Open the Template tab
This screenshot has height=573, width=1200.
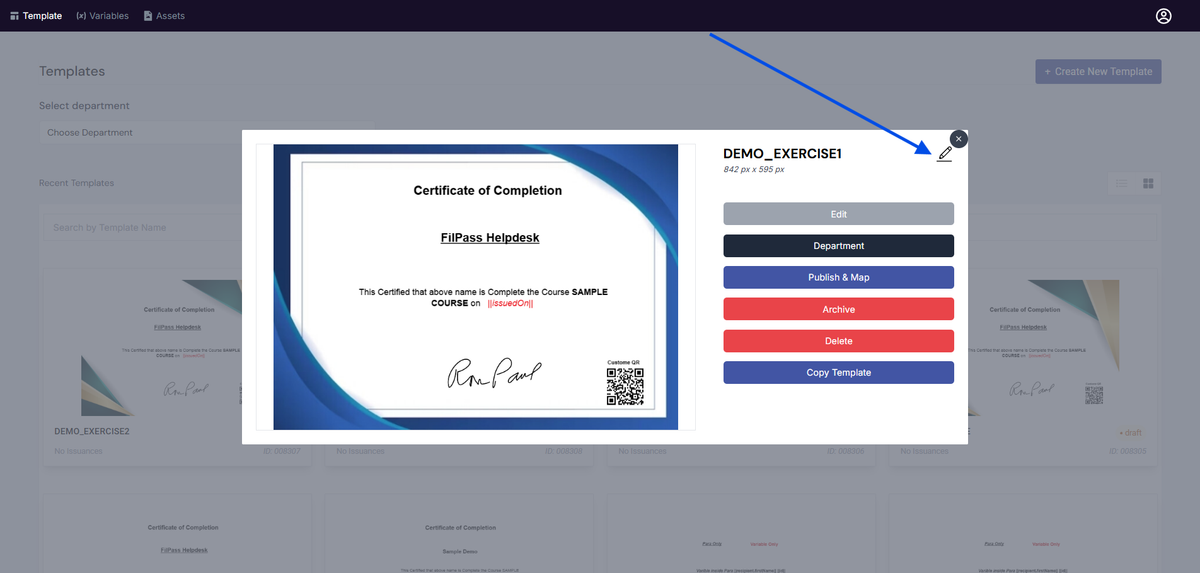click(36, 16)
